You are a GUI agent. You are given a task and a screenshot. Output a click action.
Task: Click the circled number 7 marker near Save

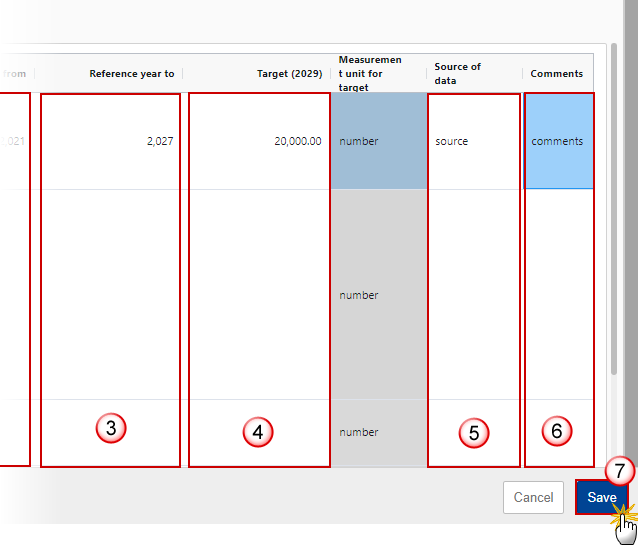click(620, 470)
